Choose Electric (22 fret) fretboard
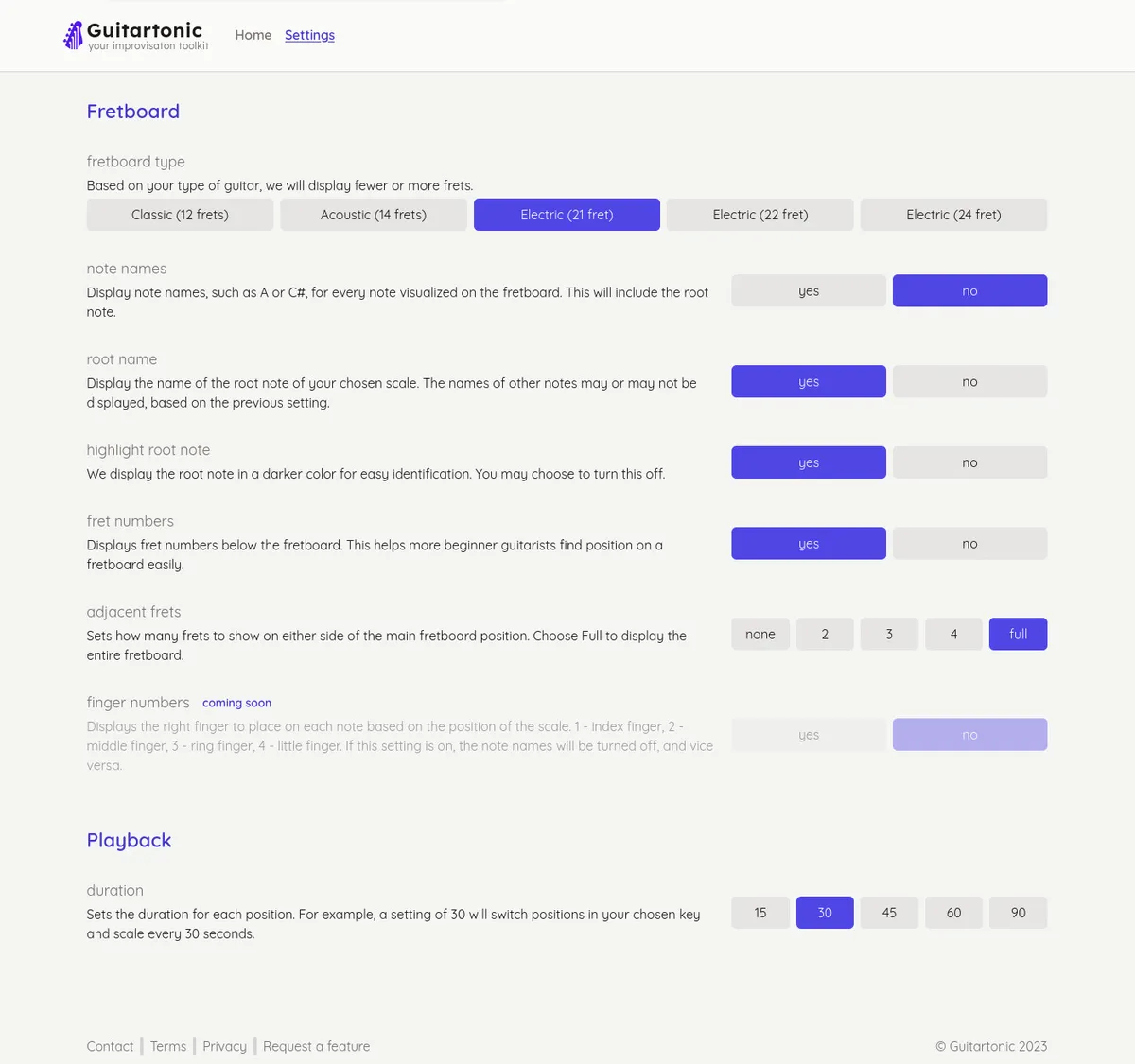The image size is (1135, 1064). (x=760, y=215)
